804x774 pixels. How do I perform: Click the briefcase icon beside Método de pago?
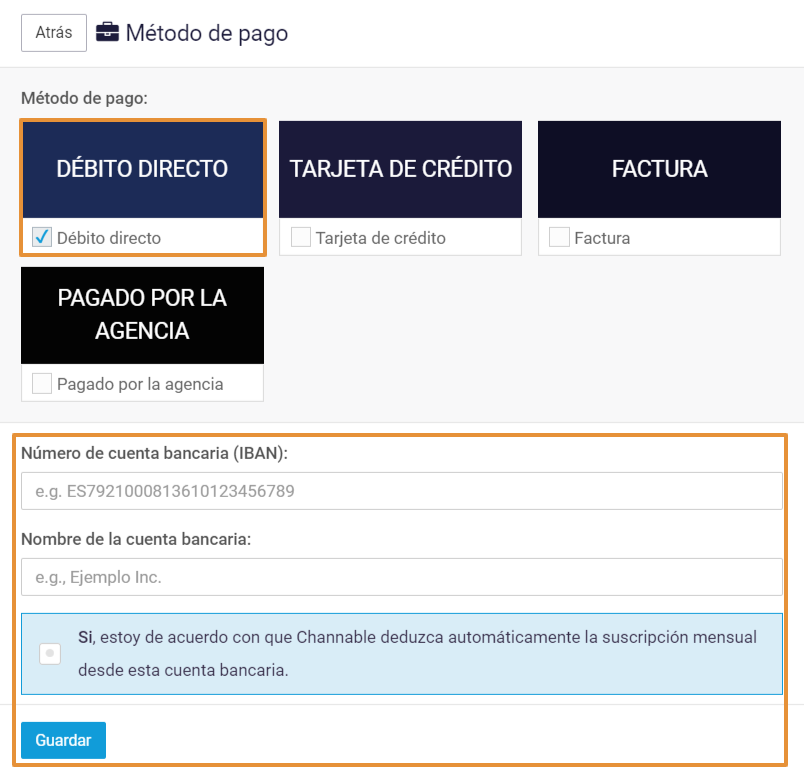107,32
